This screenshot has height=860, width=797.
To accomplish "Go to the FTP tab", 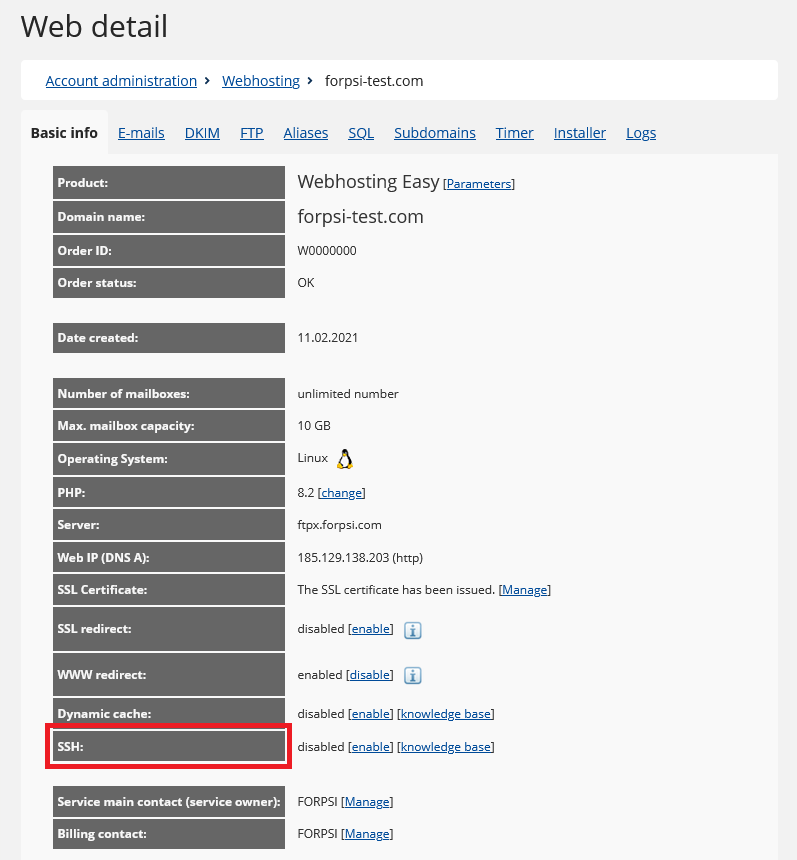I will coord(252,133).
